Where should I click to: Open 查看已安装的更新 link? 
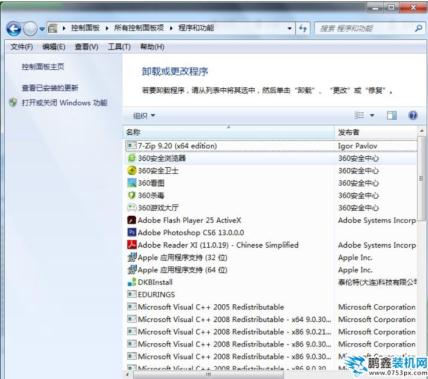pyautogui.click(x=50, y=88)
